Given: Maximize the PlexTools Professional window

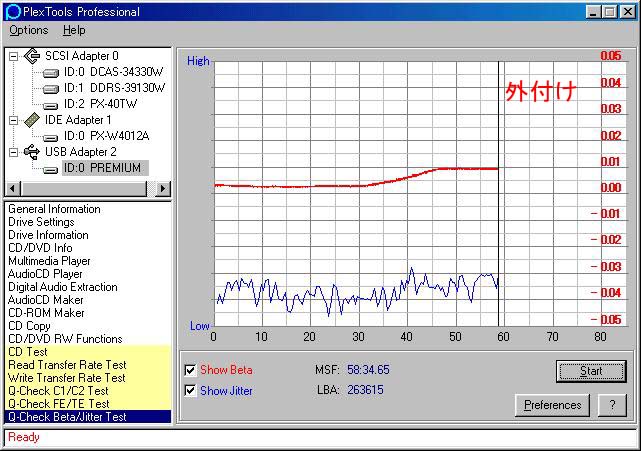Looking at the screenshot, I should 610,11.
